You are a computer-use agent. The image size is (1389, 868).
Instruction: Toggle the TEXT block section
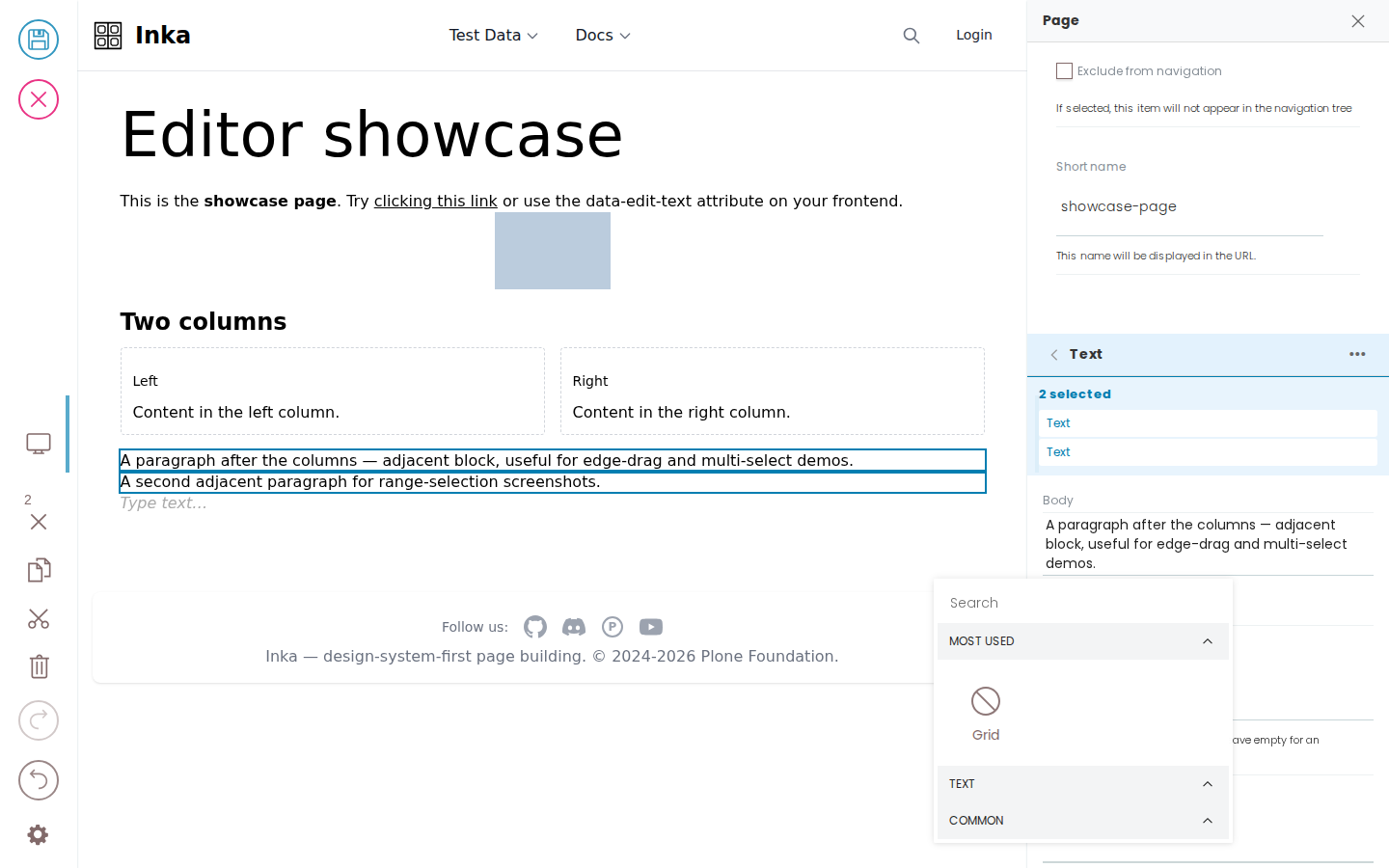click(1083, 784)
